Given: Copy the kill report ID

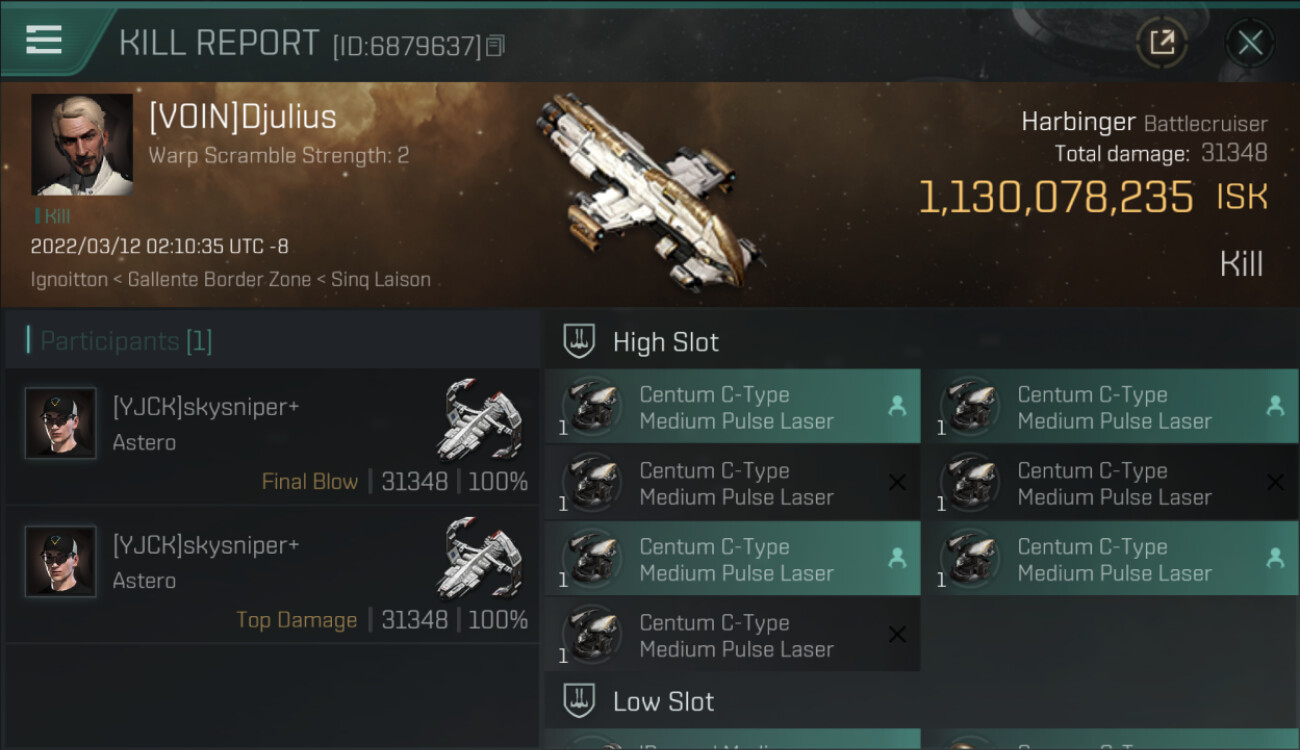Looking at the screenshot, I should (x=496, y=46).
